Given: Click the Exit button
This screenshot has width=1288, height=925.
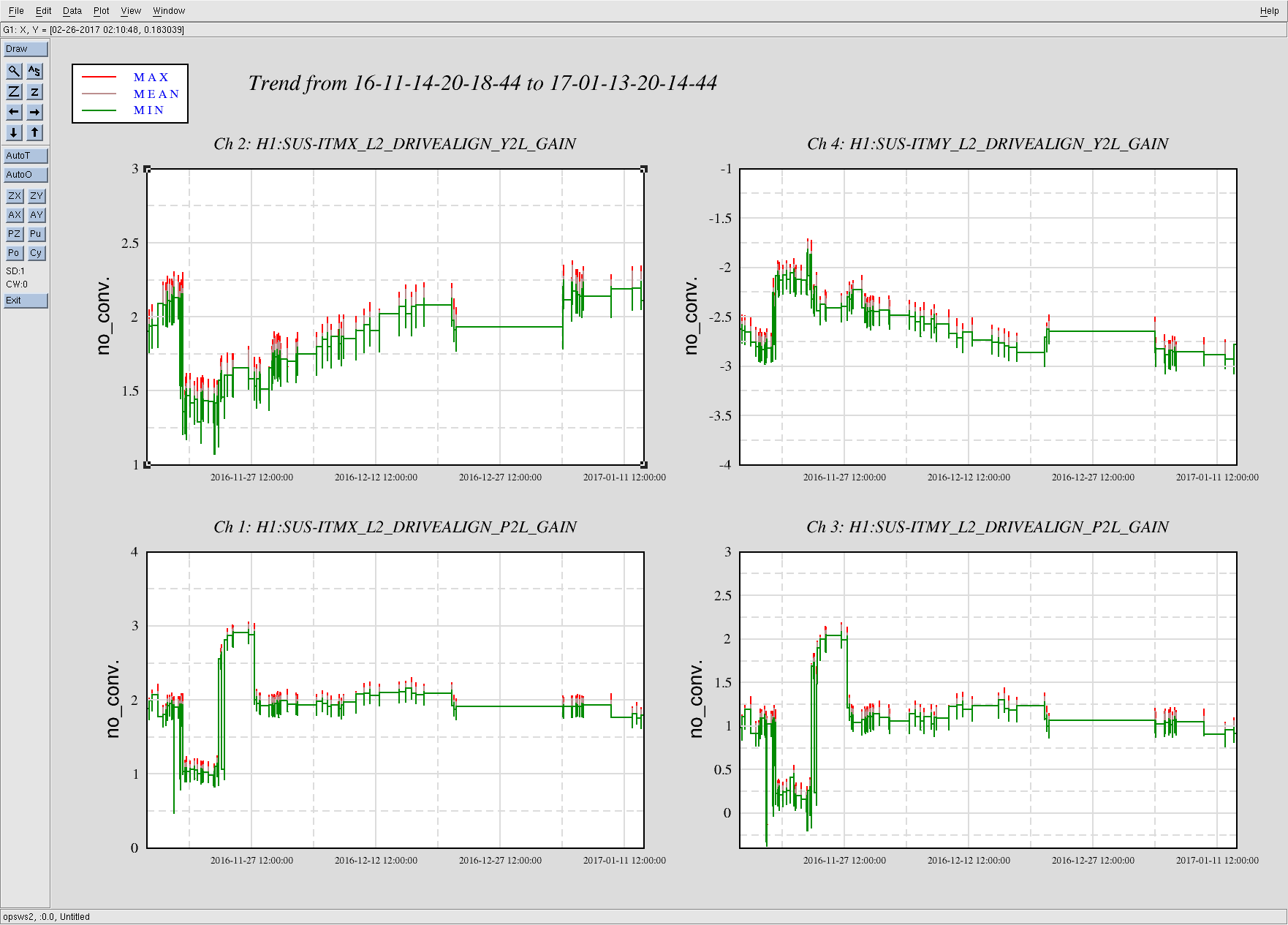Looking at the screenshot, I should tap(26, 301).
